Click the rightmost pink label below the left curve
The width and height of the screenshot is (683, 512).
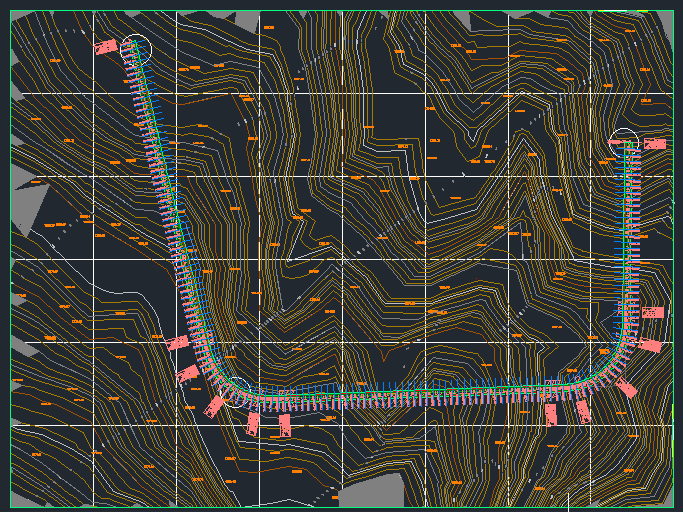click(x=285, y=425)
